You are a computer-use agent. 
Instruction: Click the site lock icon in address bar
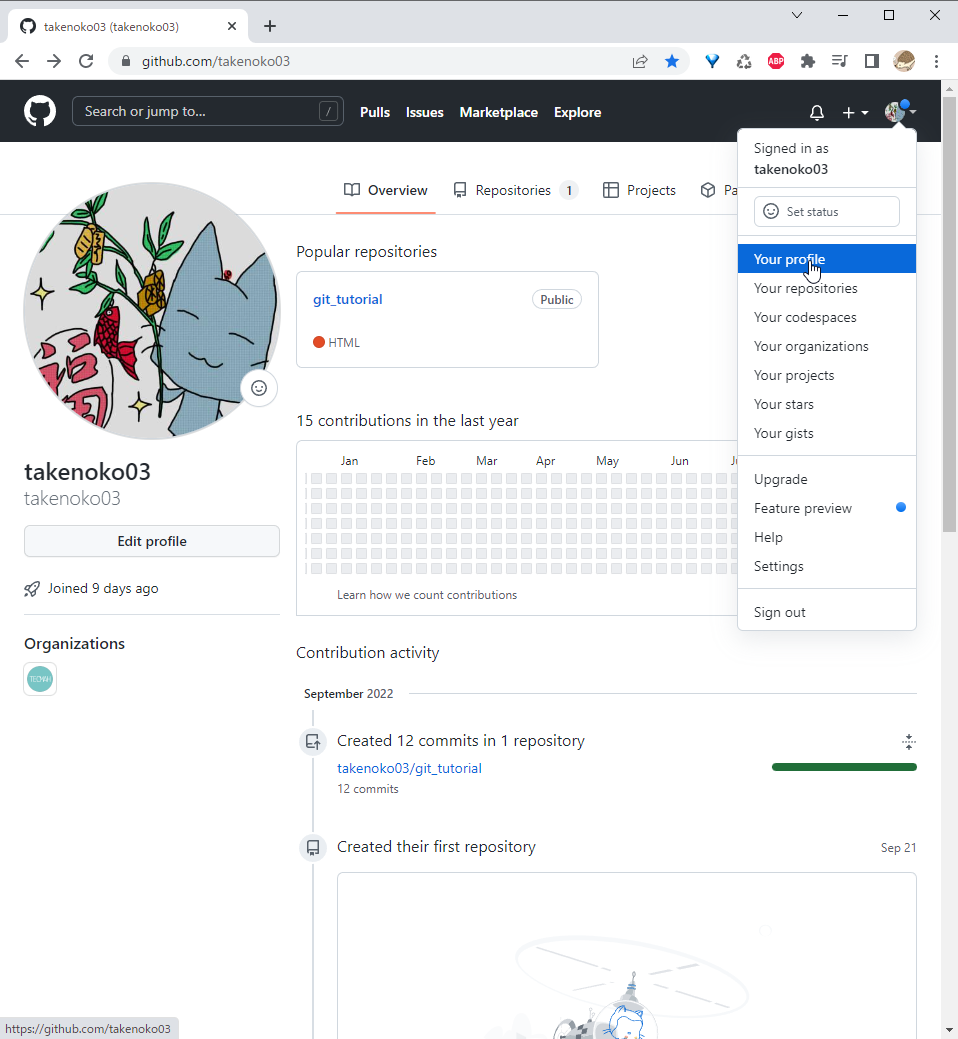pos(126,62)
